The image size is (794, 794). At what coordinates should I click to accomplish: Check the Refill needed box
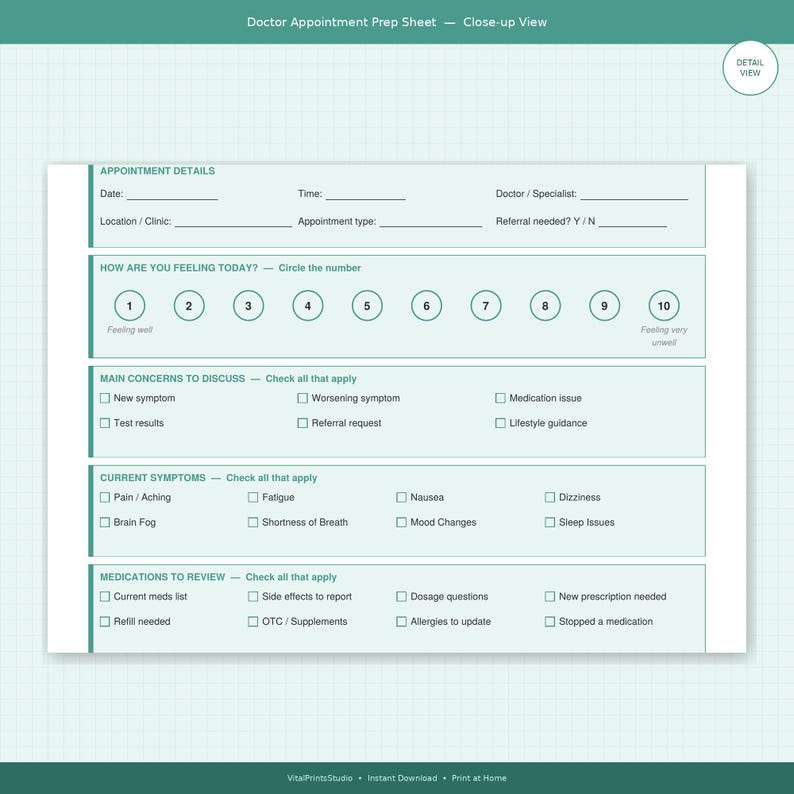click(x=105, y=621)
